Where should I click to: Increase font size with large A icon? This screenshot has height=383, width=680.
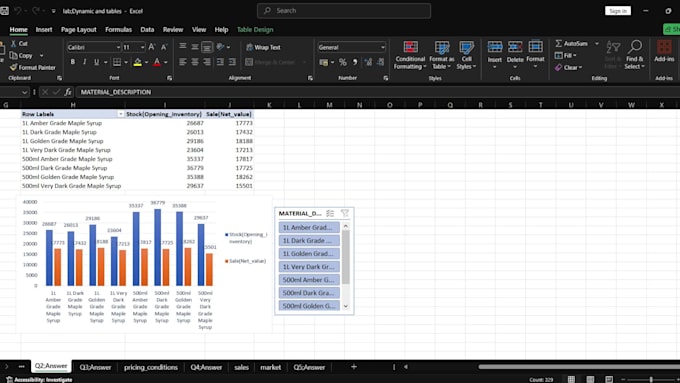pos(152,47)
